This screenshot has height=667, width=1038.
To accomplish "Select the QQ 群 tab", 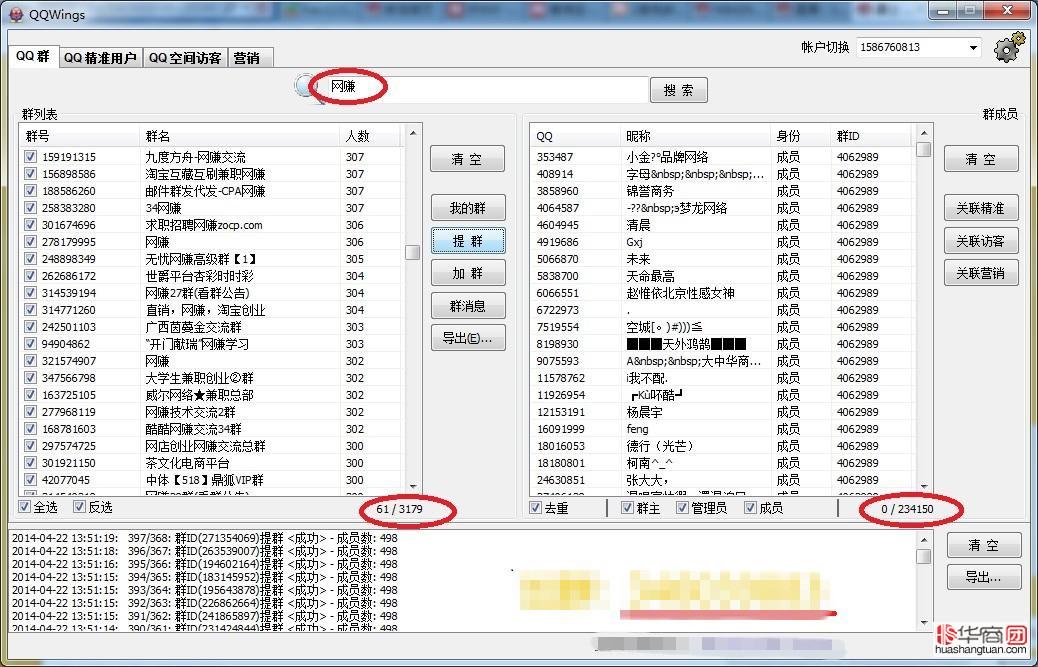I will [33, 56].
